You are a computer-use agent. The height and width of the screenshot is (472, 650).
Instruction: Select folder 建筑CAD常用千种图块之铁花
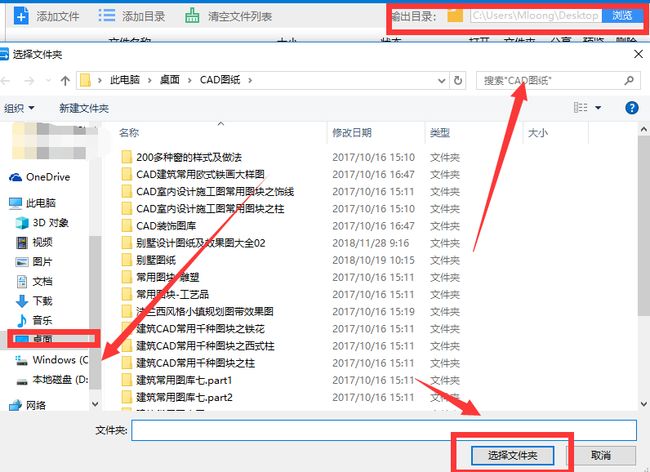[x=193, y=329]
